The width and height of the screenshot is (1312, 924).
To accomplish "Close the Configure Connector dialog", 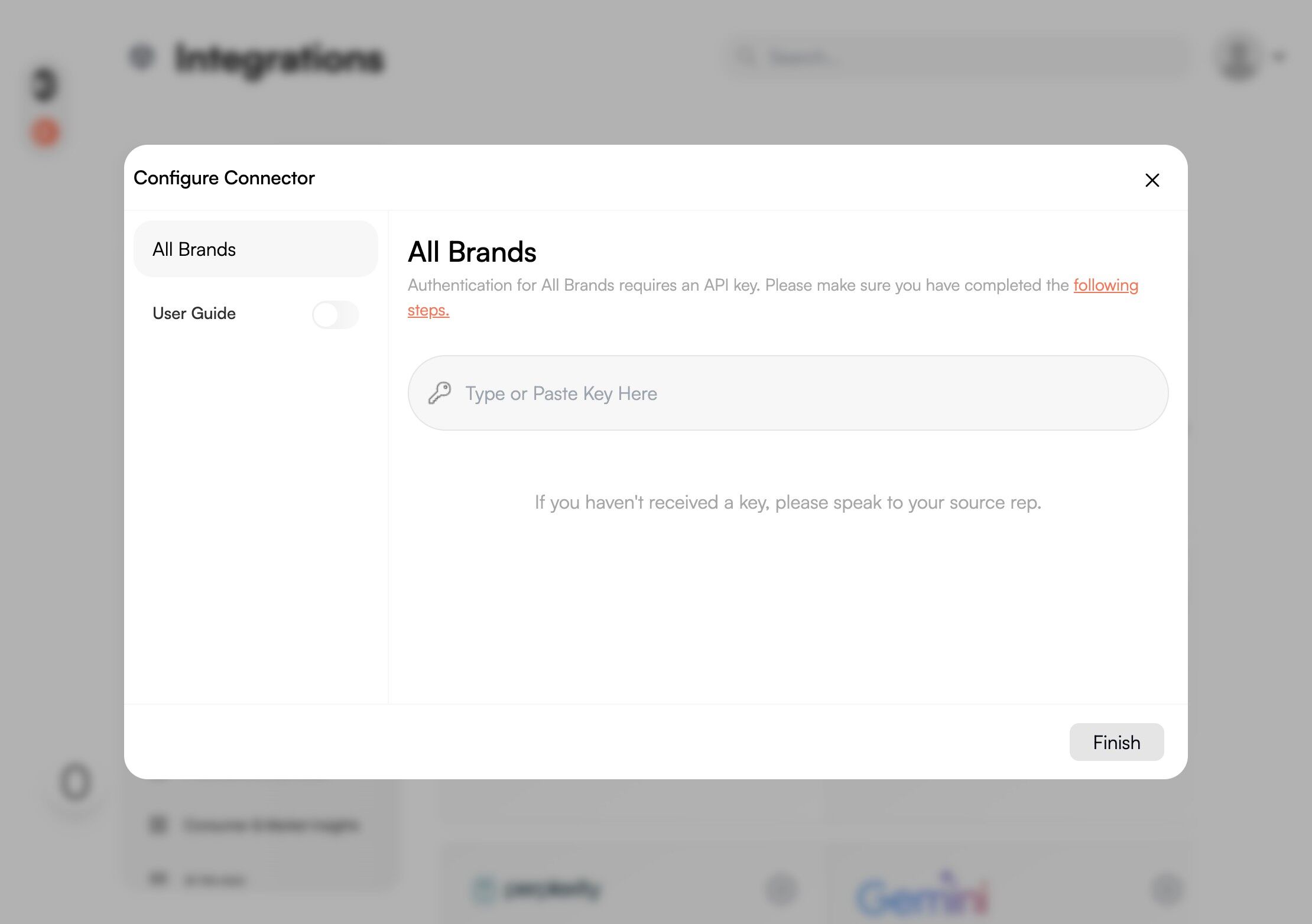I will click(1152, 180).
